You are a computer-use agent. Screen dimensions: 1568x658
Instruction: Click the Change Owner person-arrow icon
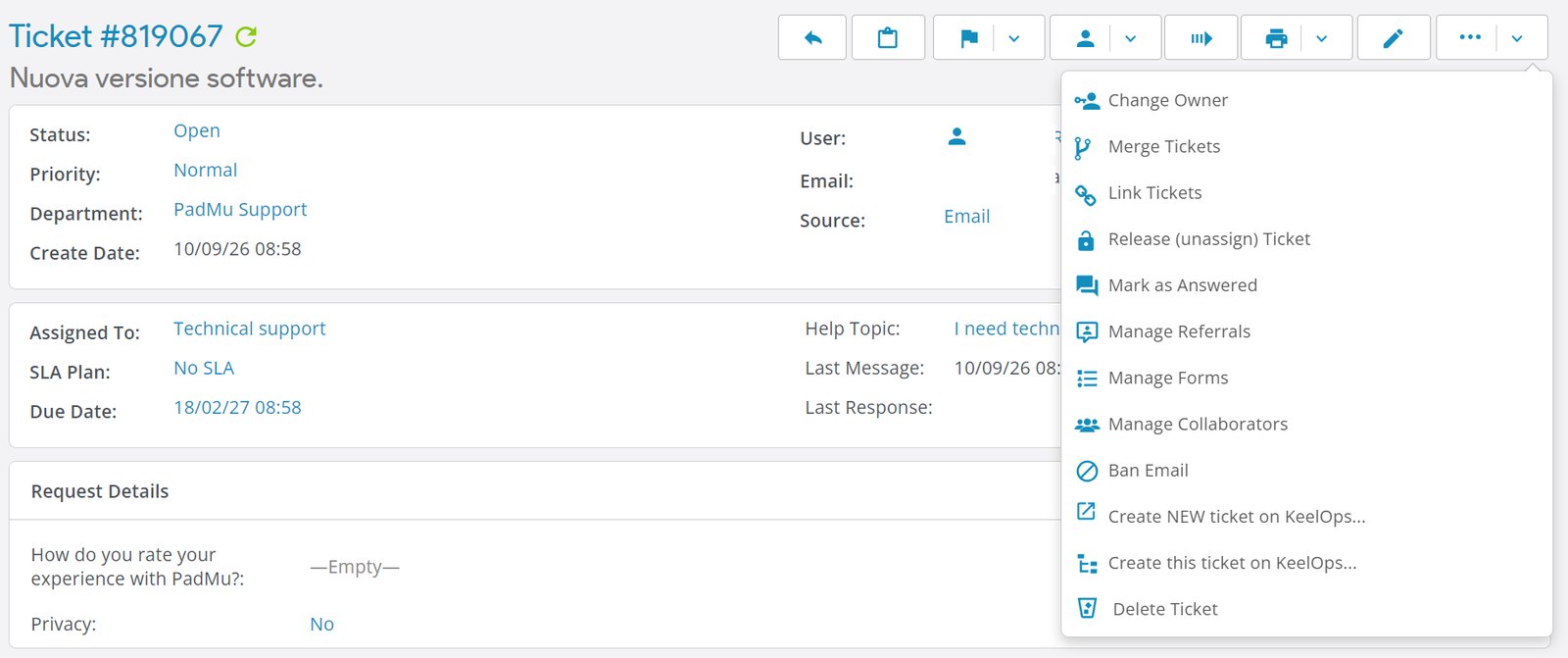point(1087,100)
